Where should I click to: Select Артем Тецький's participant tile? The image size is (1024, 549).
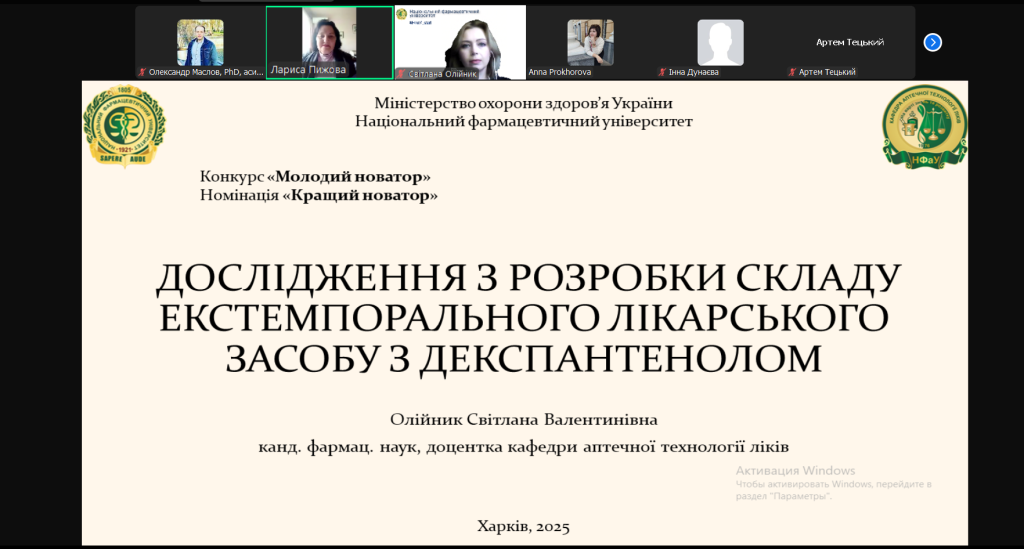coord(850,42)
